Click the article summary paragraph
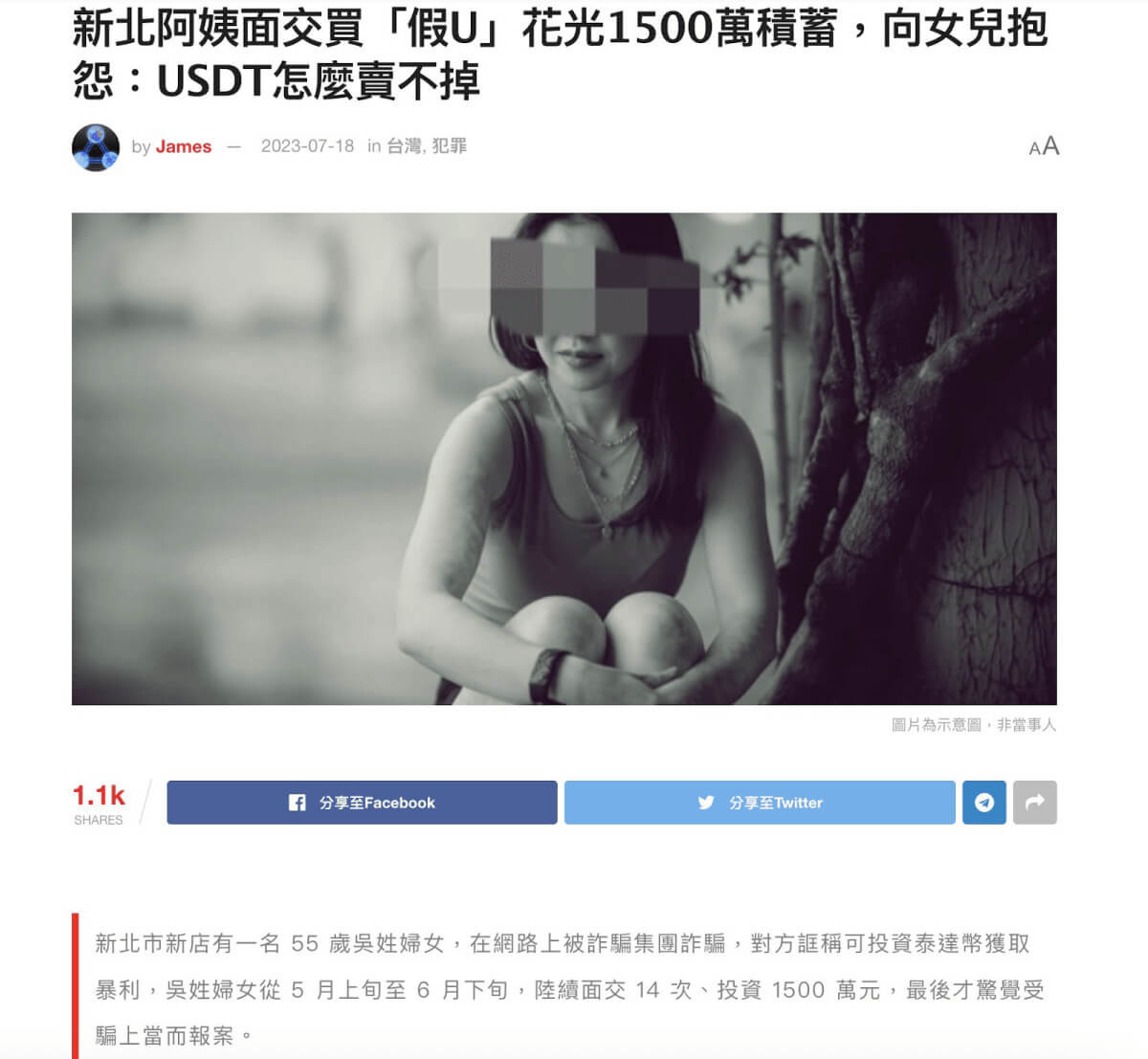The width and height of the screenshot is (1148, 1059). pos(570,989)
